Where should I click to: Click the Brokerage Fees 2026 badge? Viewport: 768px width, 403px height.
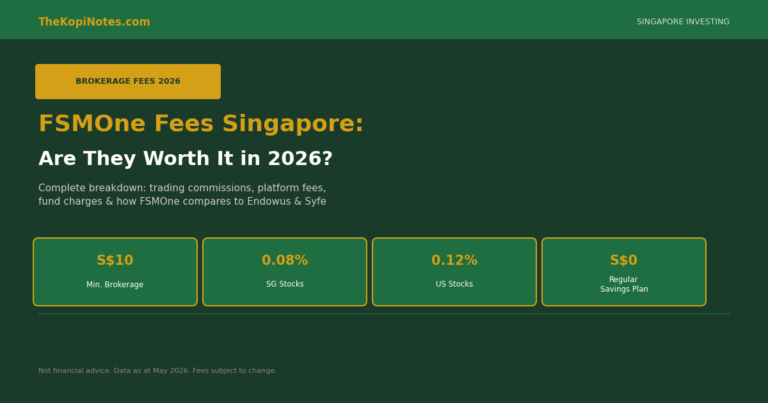[x=128, y=81]
